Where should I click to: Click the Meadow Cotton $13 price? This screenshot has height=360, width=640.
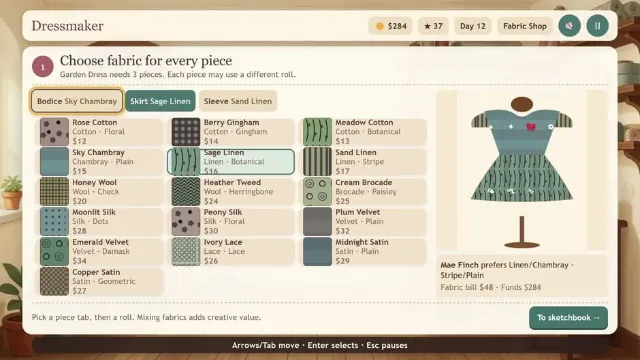tap(342, 141)
